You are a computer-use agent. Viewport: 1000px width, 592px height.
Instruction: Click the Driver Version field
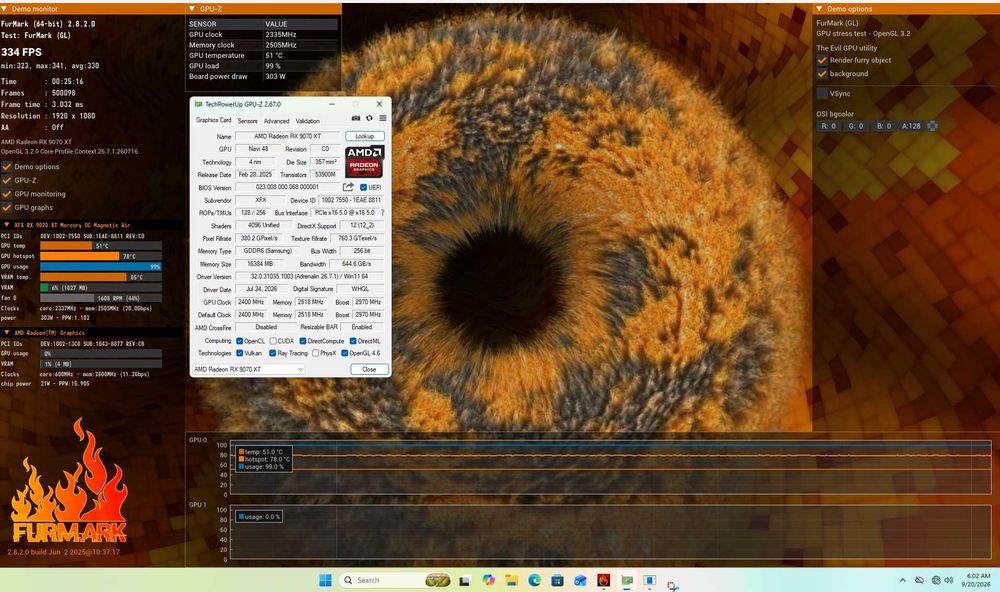tap(309, 276)
